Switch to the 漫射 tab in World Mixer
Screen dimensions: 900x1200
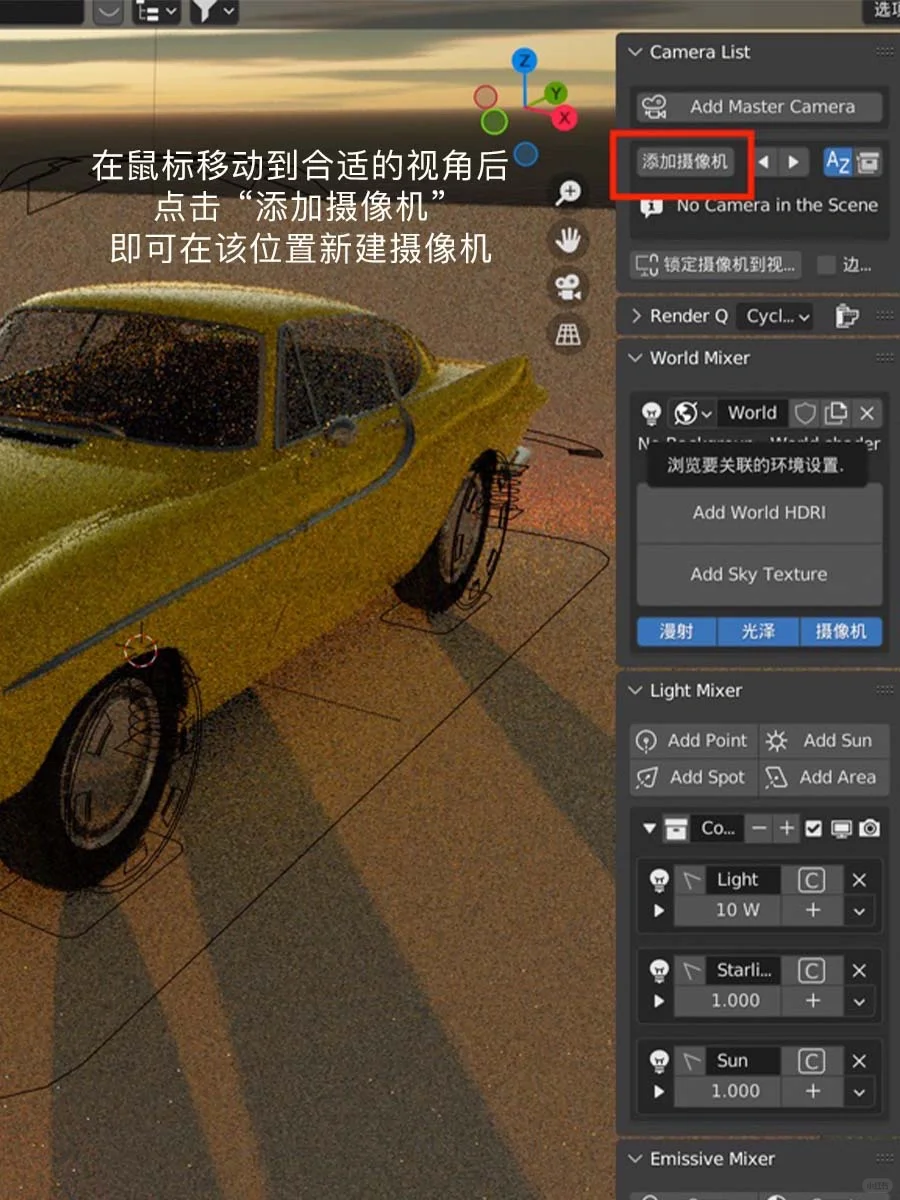676,631
